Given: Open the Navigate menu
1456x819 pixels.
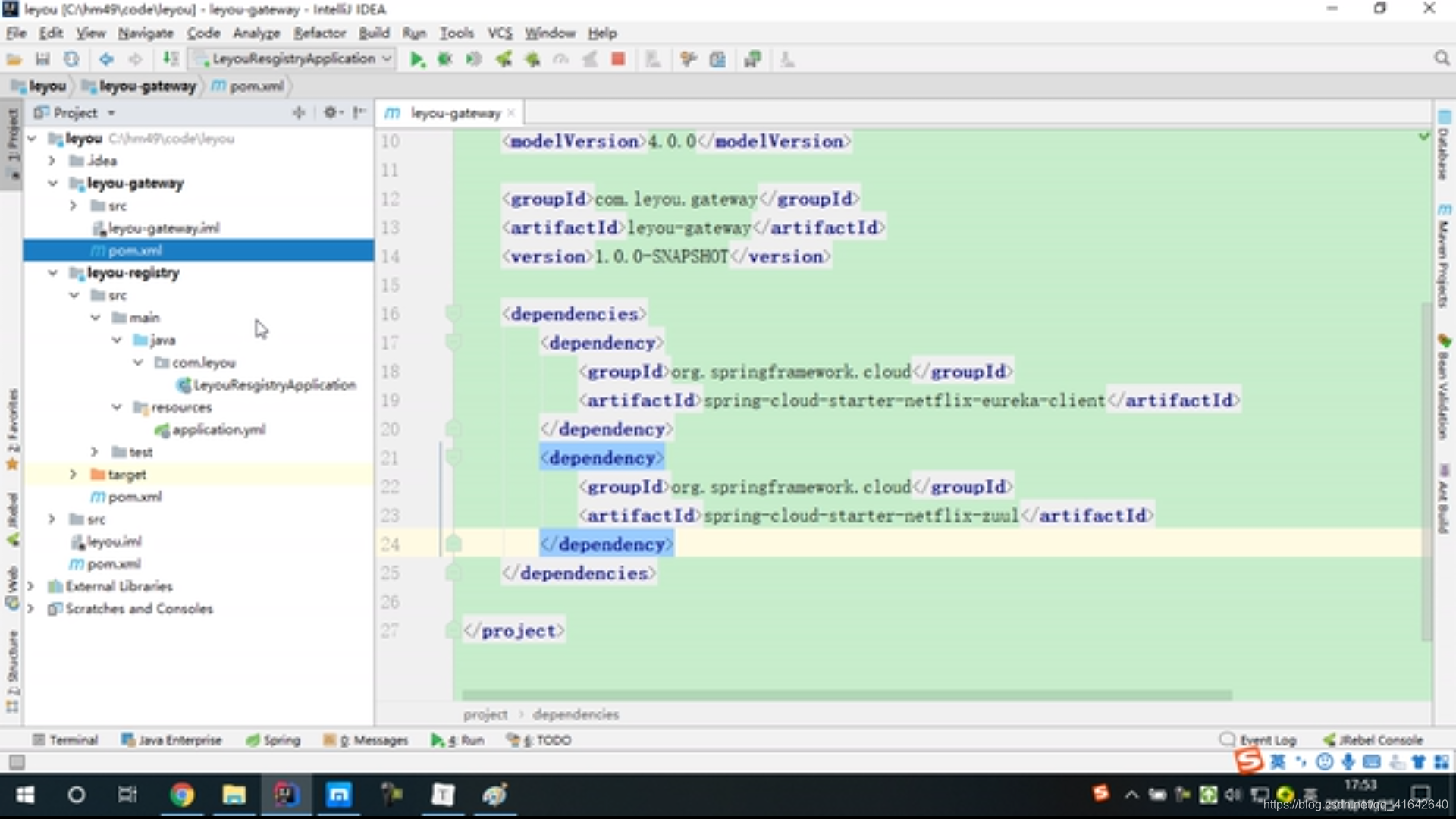Looking at the screenshot, I should tap(146, 33).
